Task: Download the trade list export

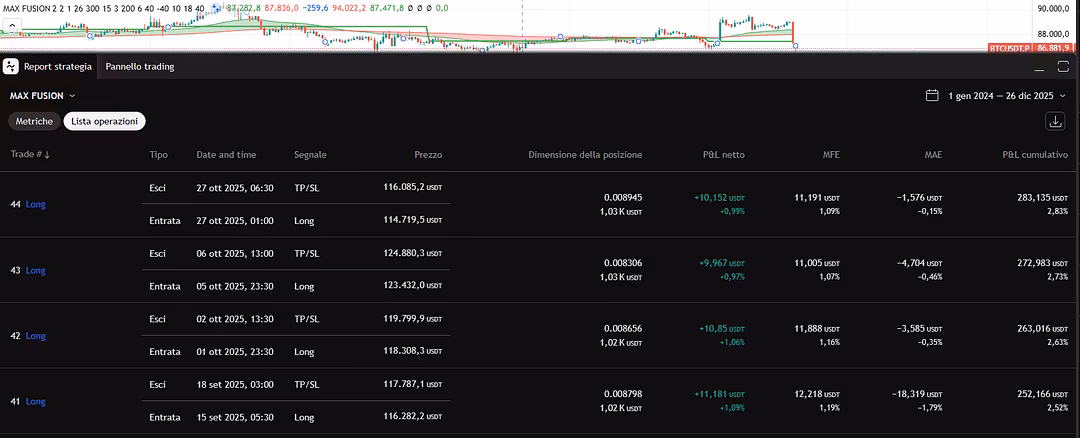Action: [x=1055, y=121]
